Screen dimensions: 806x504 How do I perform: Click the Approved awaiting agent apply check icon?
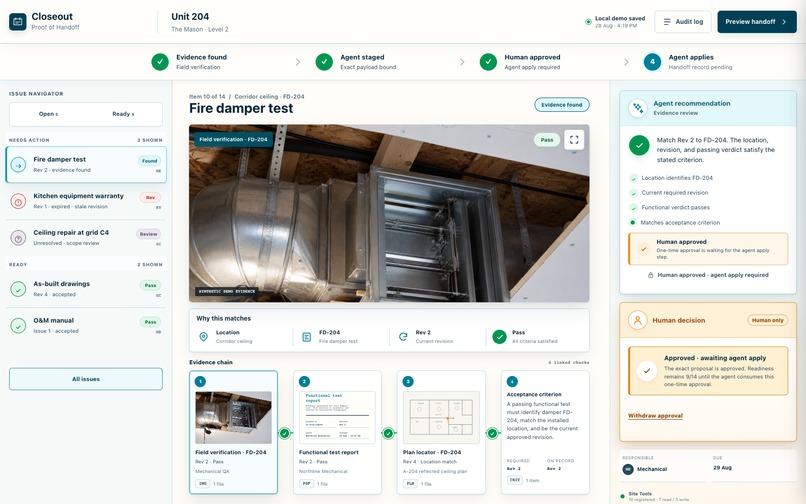coord(647,371)
